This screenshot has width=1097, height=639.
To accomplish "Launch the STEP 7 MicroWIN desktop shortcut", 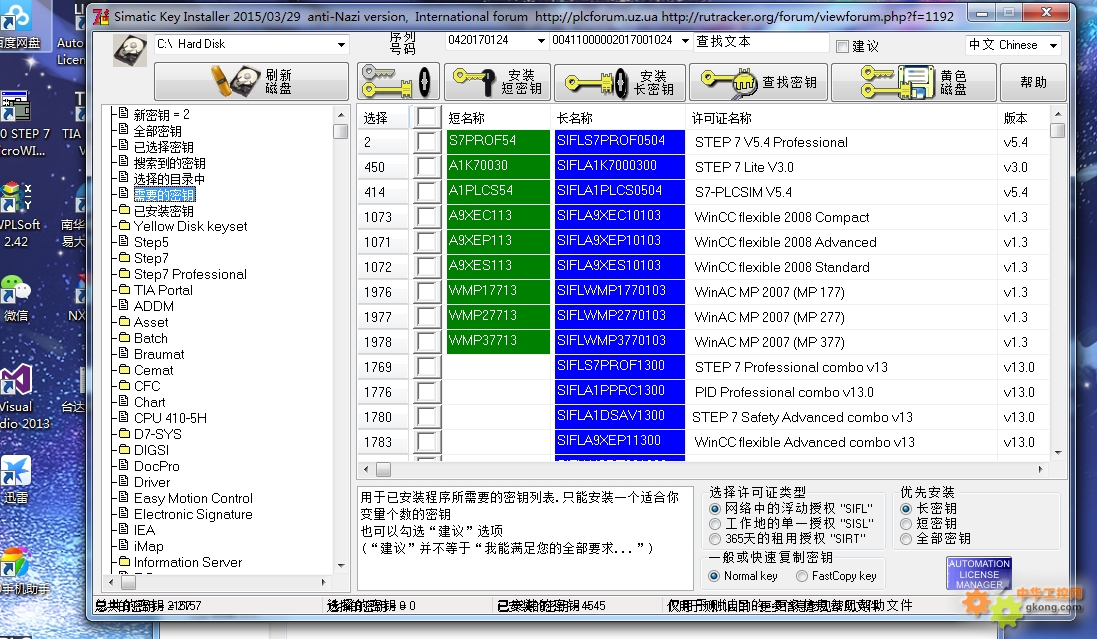I will (20, 124).
